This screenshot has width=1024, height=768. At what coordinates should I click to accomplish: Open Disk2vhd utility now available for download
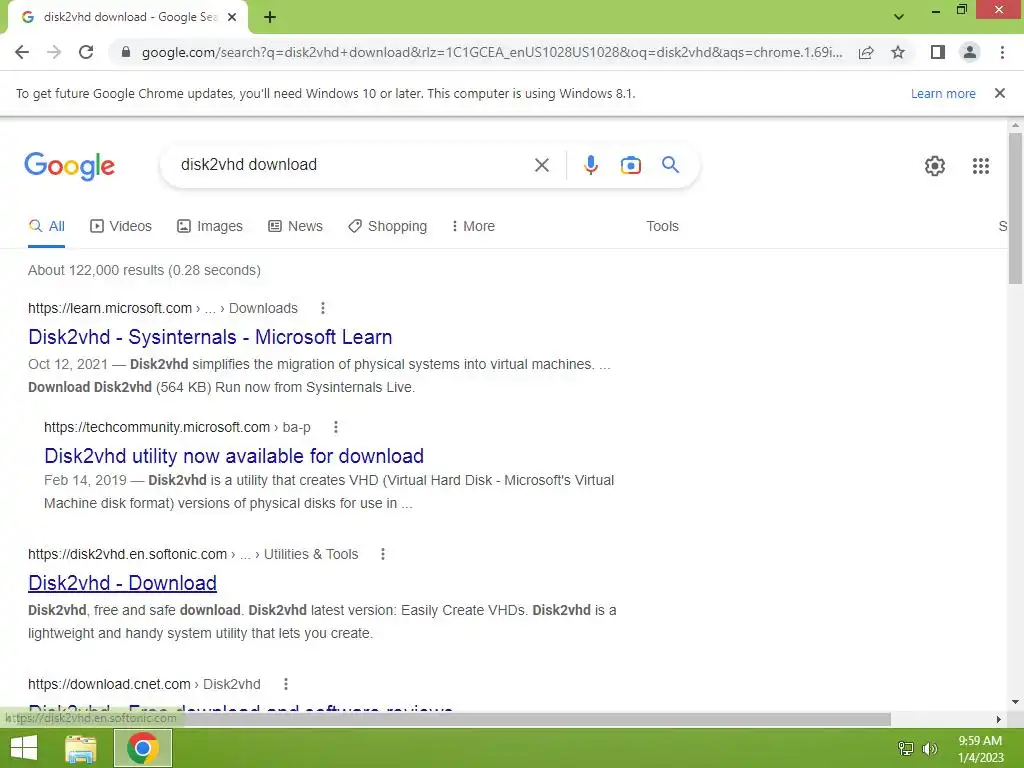point(234,456)
